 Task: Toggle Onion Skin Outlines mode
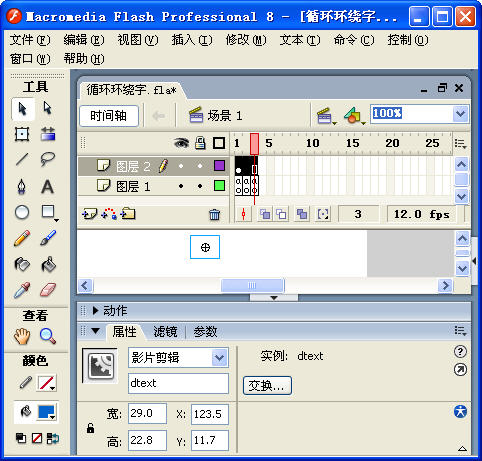[281, 214]
